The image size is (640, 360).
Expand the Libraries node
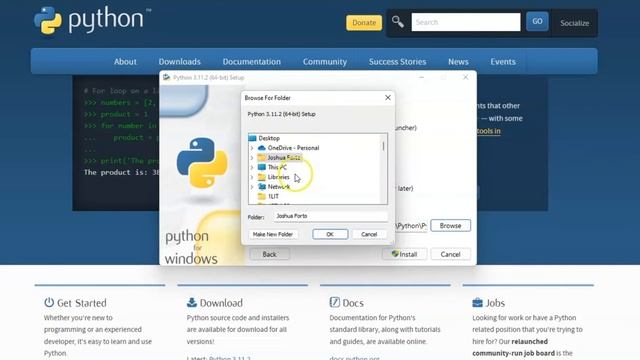(252, 177)
